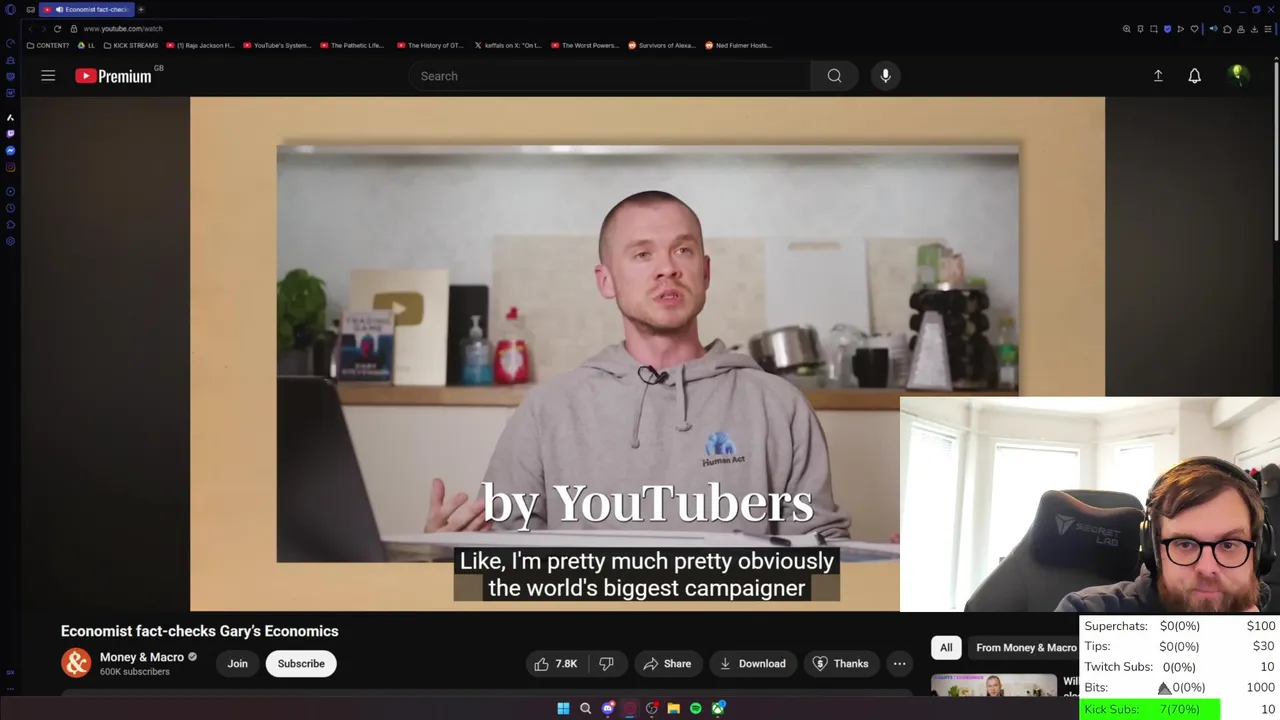Open YouTube notifications bell
Image resolution: width=1280 pixels, height=720 pixels.
coord(1194,76)
